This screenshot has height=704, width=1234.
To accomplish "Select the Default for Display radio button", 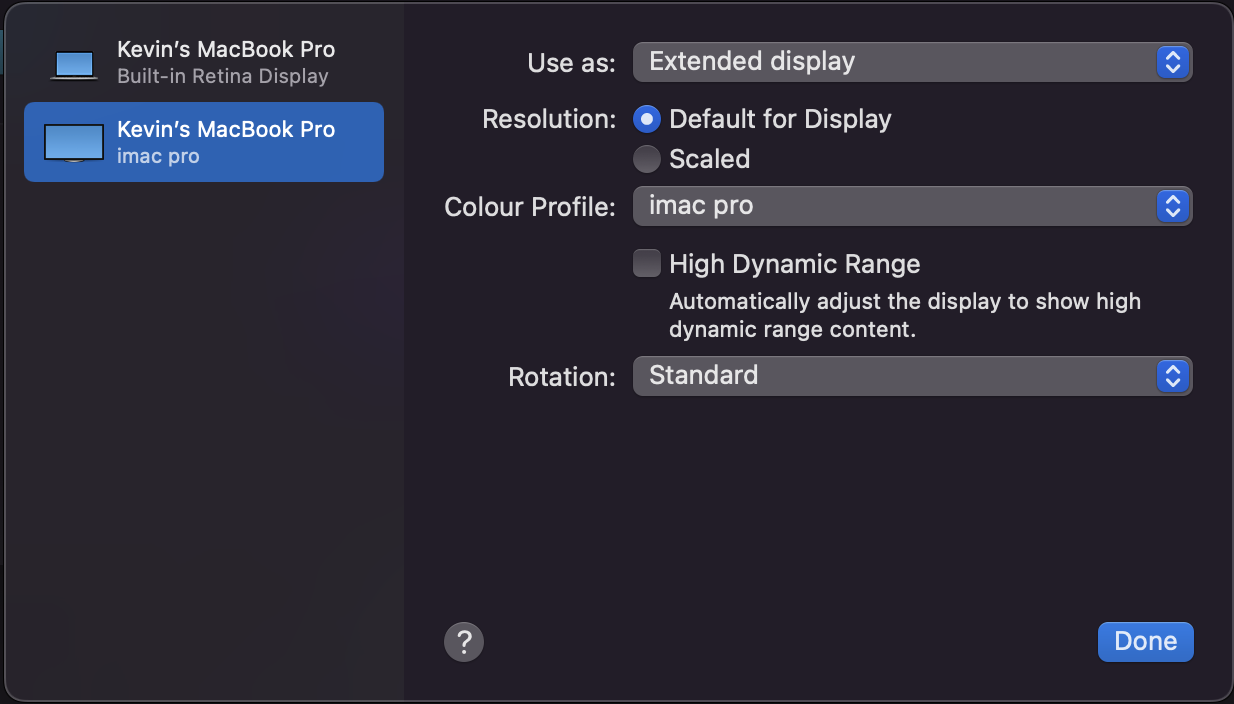I will coord(647,120).
